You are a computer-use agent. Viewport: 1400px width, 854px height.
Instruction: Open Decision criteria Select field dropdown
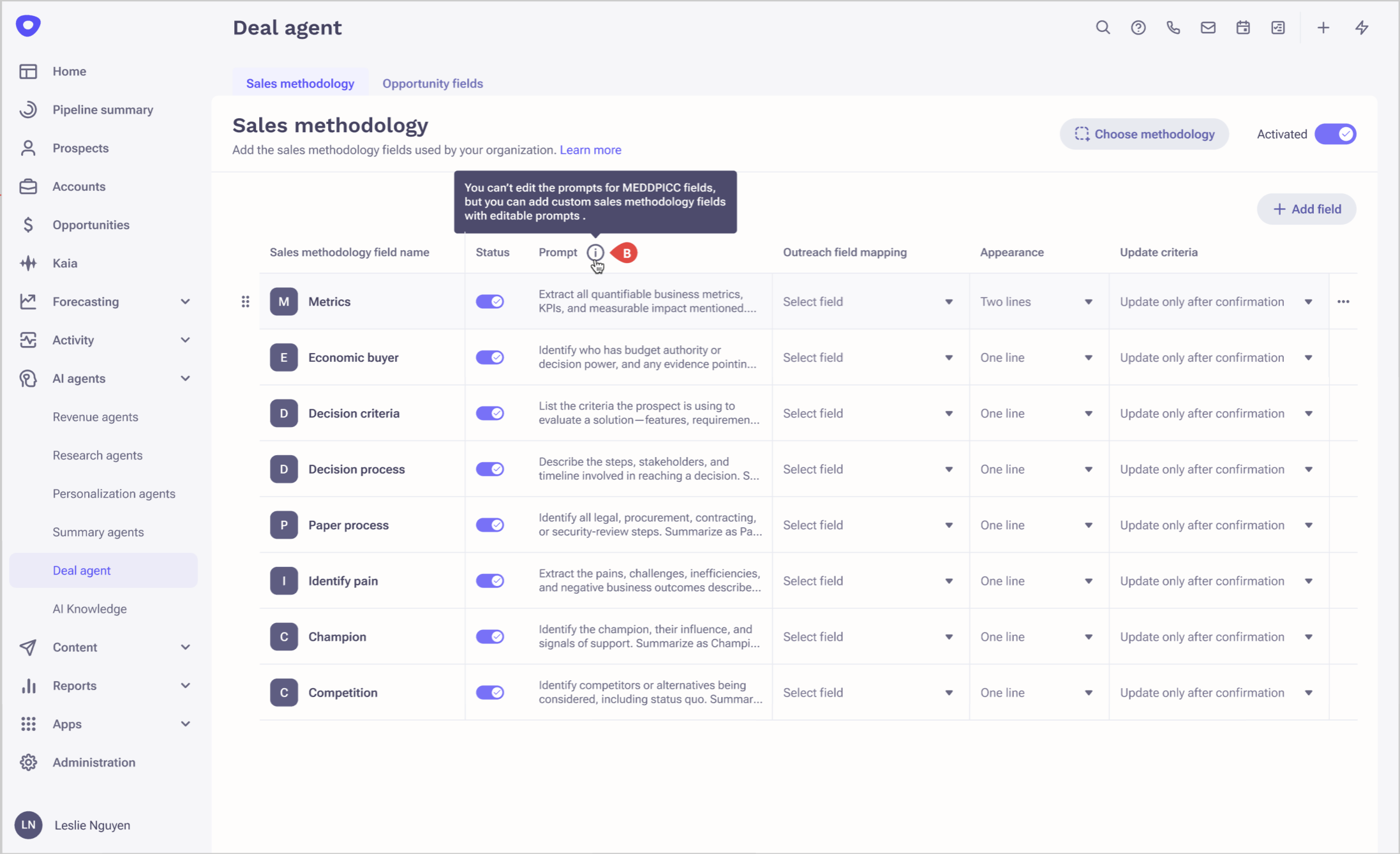coord(867,413)
